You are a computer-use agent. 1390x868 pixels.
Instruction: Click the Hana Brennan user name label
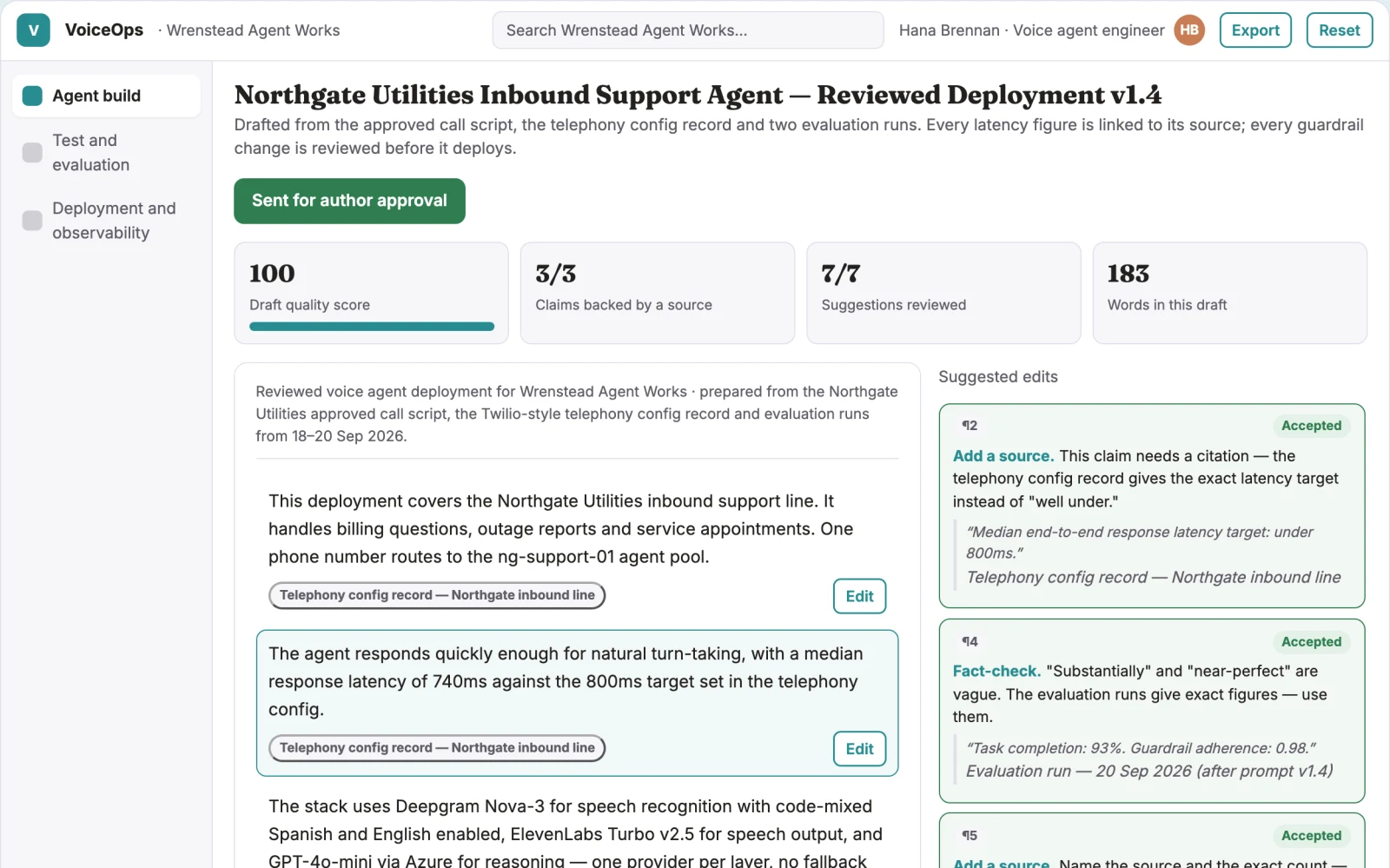pyautogui.click(x=1031, y=30)
